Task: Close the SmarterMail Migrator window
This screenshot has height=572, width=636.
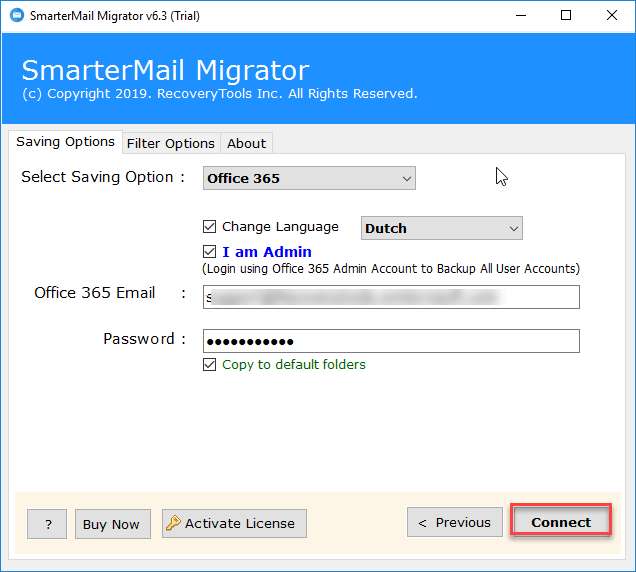Action: click(612, 15)
